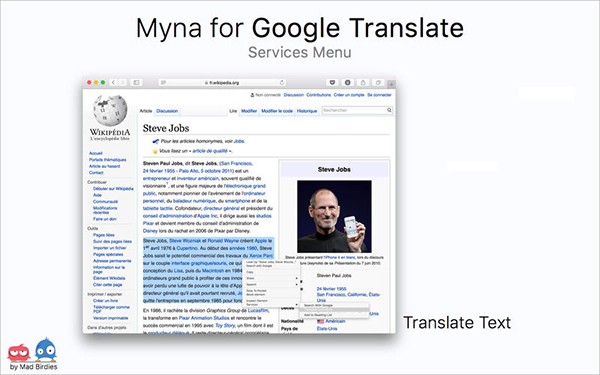Image resolution: width=600 pixels, height=375 pixels.
Task: Open Citer cette page link
Action: coord(108,285)
